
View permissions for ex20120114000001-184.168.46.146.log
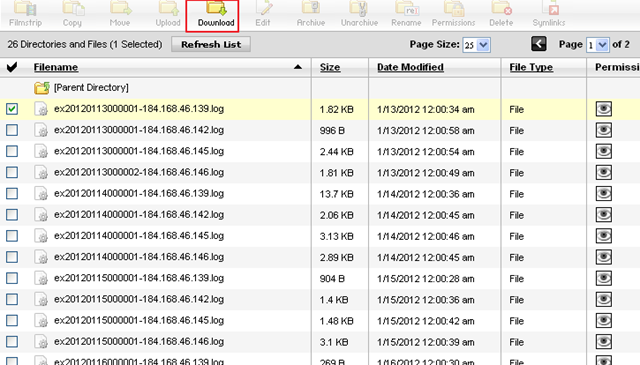(604, 257)
